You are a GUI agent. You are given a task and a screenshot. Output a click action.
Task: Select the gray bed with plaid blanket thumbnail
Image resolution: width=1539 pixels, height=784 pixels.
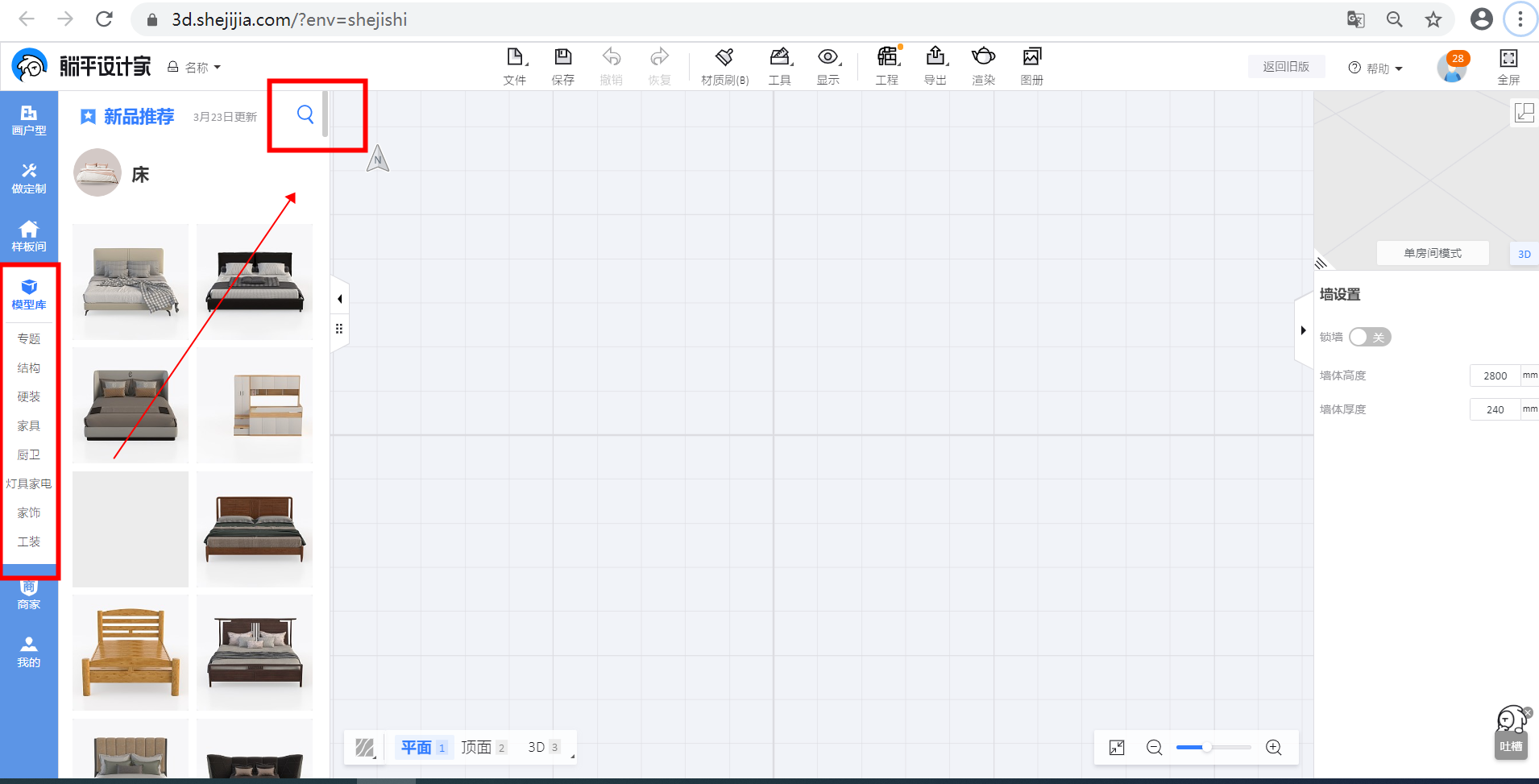[131, 282]
